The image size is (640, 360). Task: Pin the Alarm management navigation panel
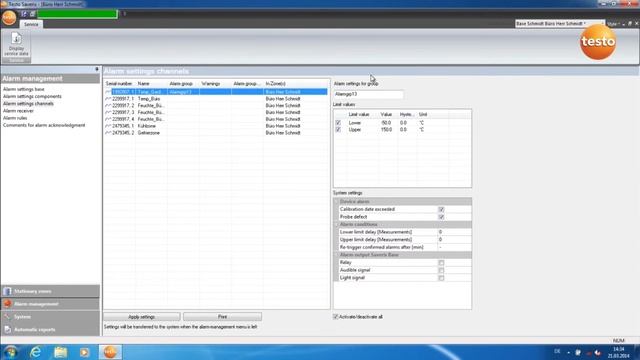pyautogui.click(x=97, y=69)
